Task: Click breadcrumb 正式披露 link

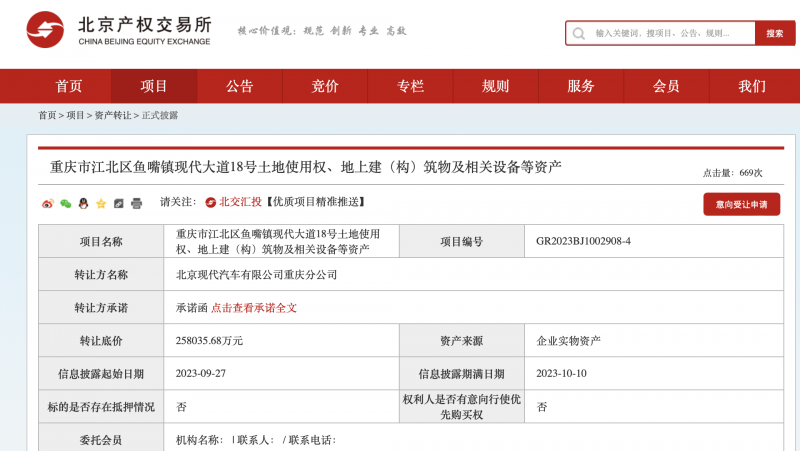Action: click(x=160, y=115)
